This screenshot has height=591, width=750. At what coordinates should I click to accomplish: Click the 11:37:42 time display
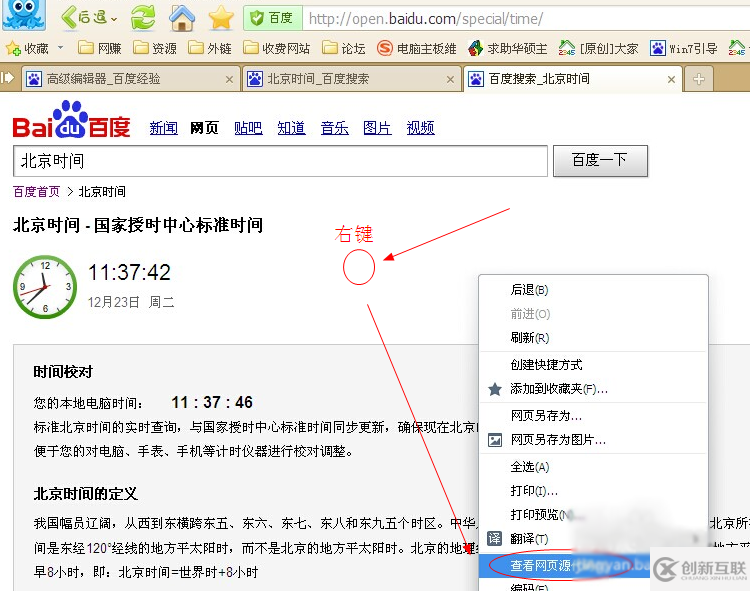[129, 273]
